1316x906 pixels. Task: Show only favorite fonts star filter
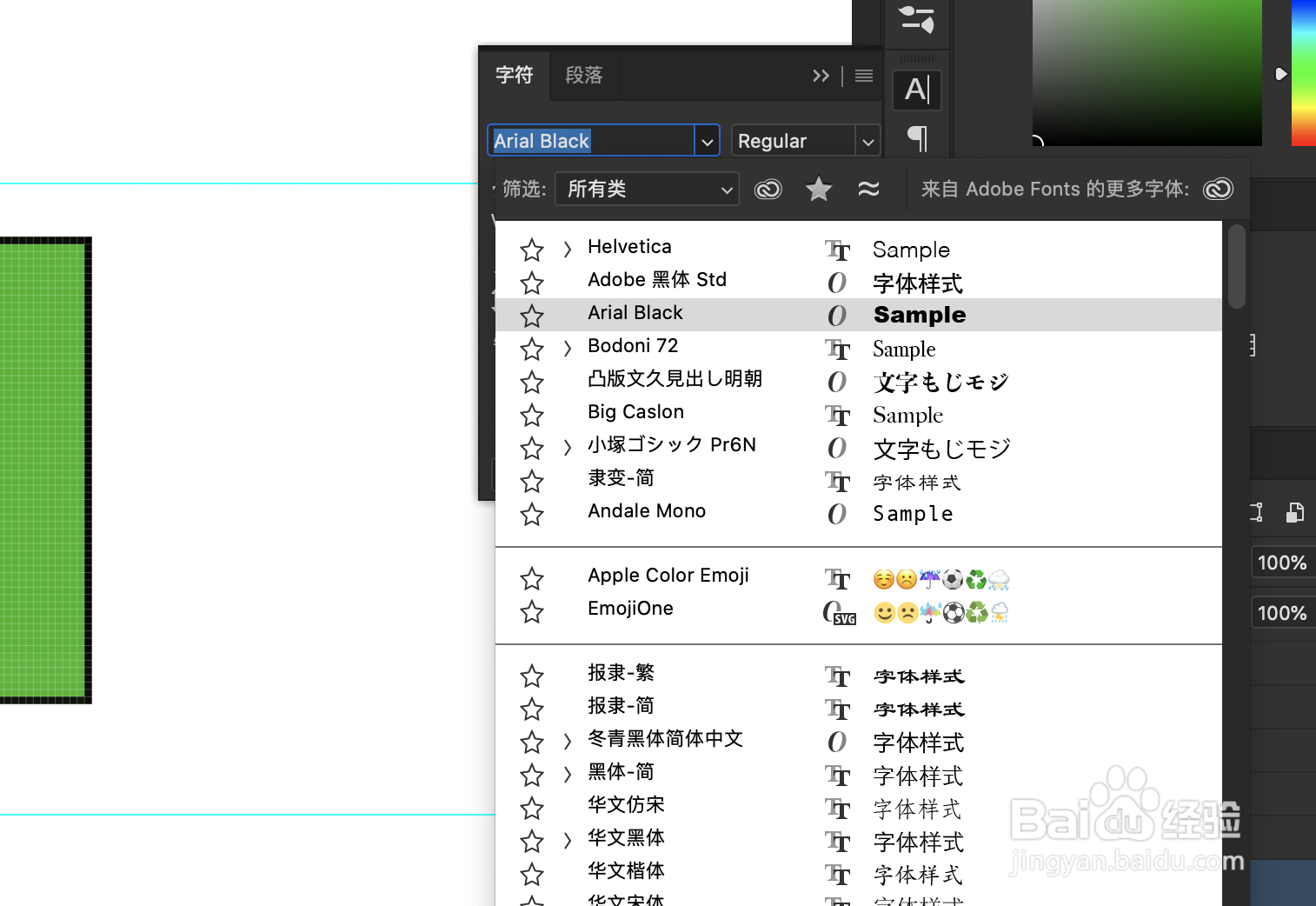(x=819, y=189)
